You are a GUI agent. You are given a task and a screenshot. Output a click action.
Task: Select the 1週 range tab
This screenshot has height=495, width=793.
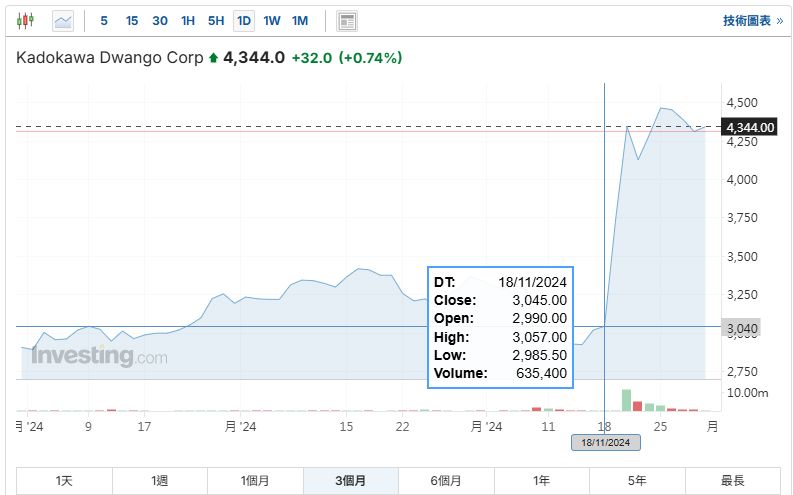[160, 481]
